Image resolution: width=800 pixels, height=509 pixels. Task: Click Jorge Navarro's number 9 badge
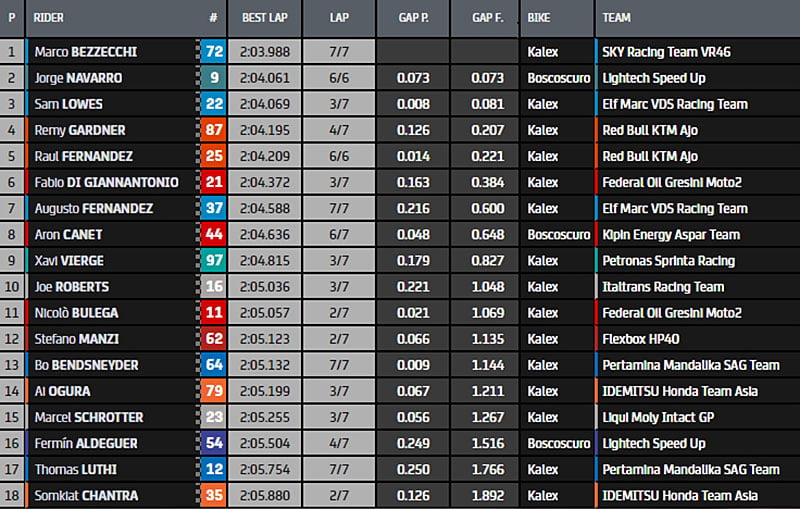pyautogui.click(x=213, y=78)
